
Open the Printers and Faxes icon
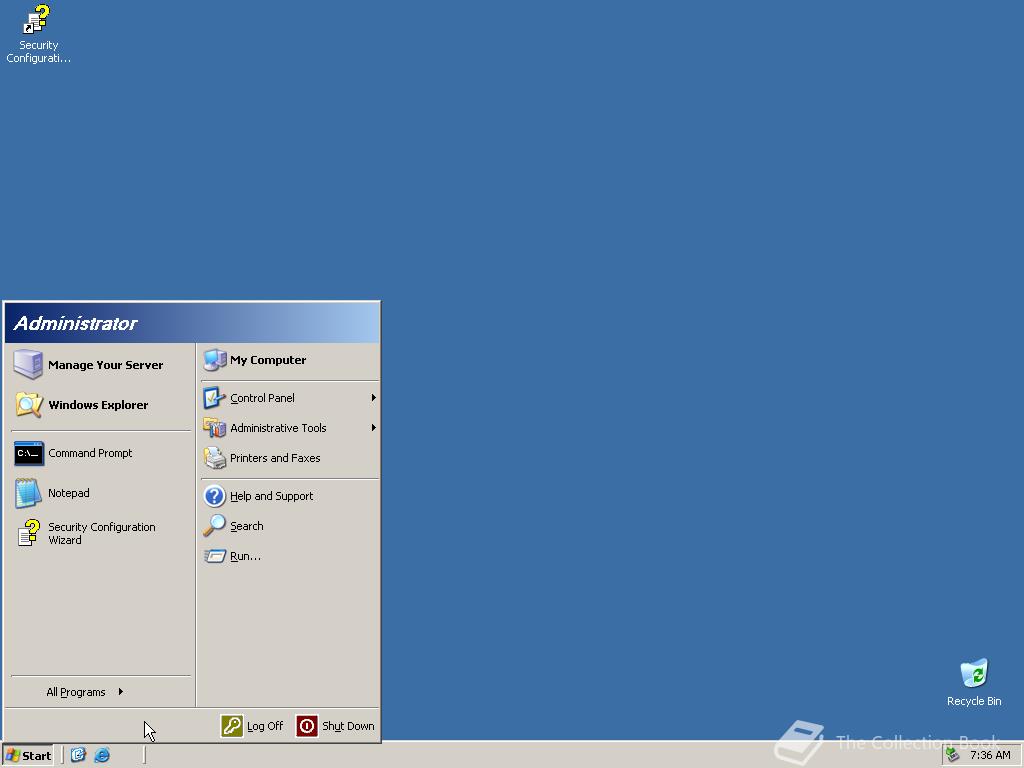pos(214,458)
